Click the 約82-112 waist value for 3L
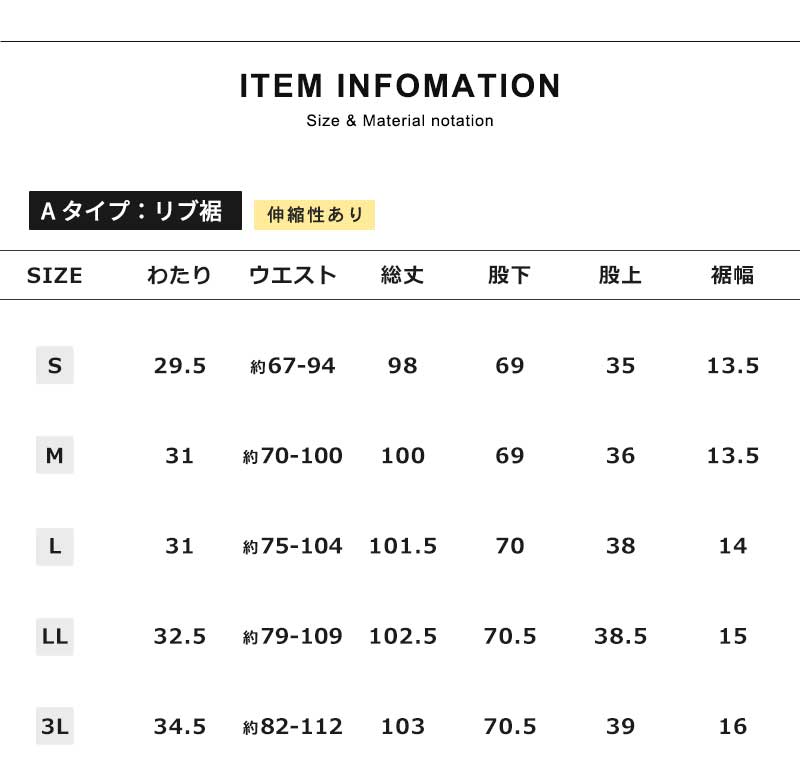The image size is (800, 780). [x=293, y=726]
